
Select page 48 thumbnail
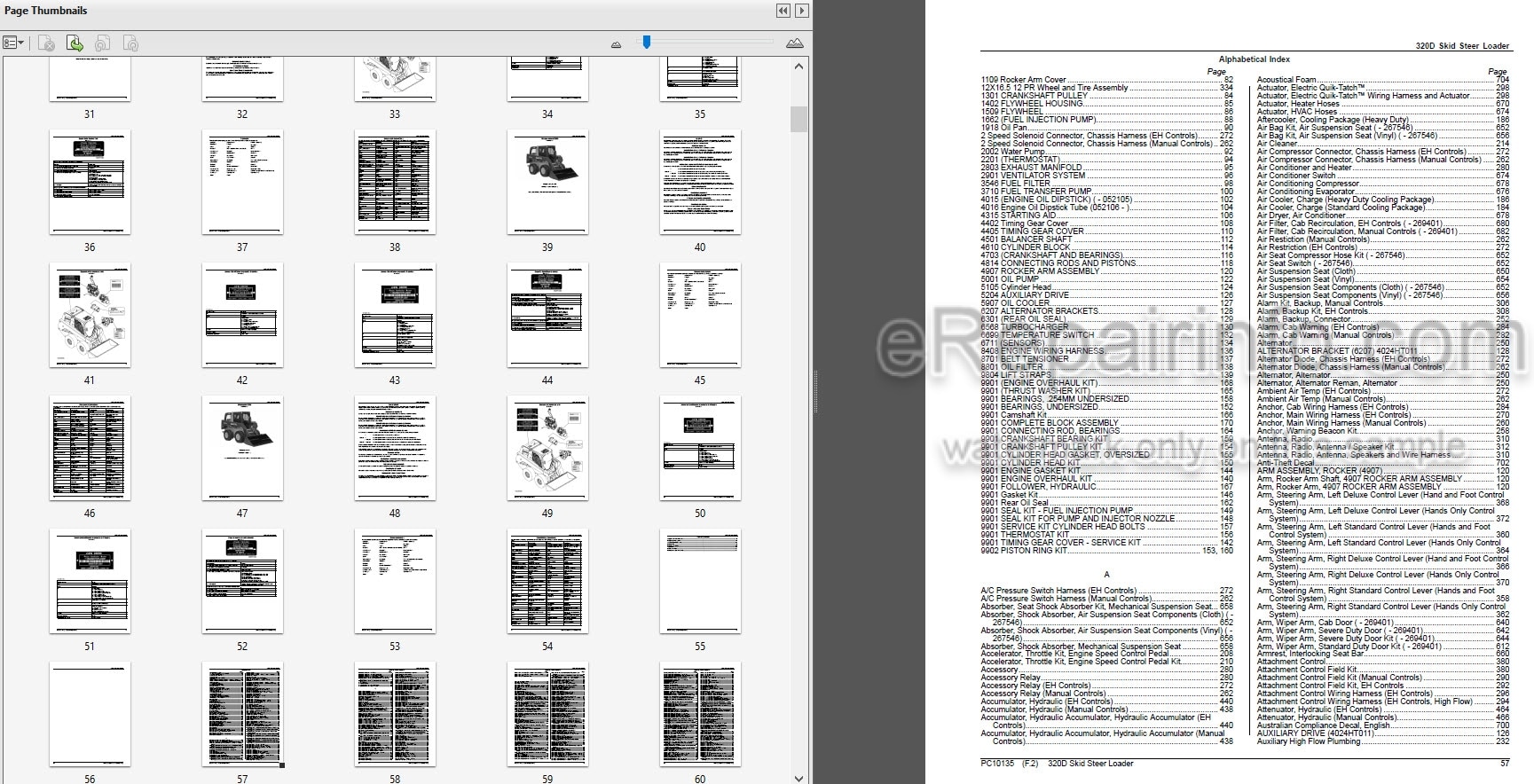coord(395,448)
